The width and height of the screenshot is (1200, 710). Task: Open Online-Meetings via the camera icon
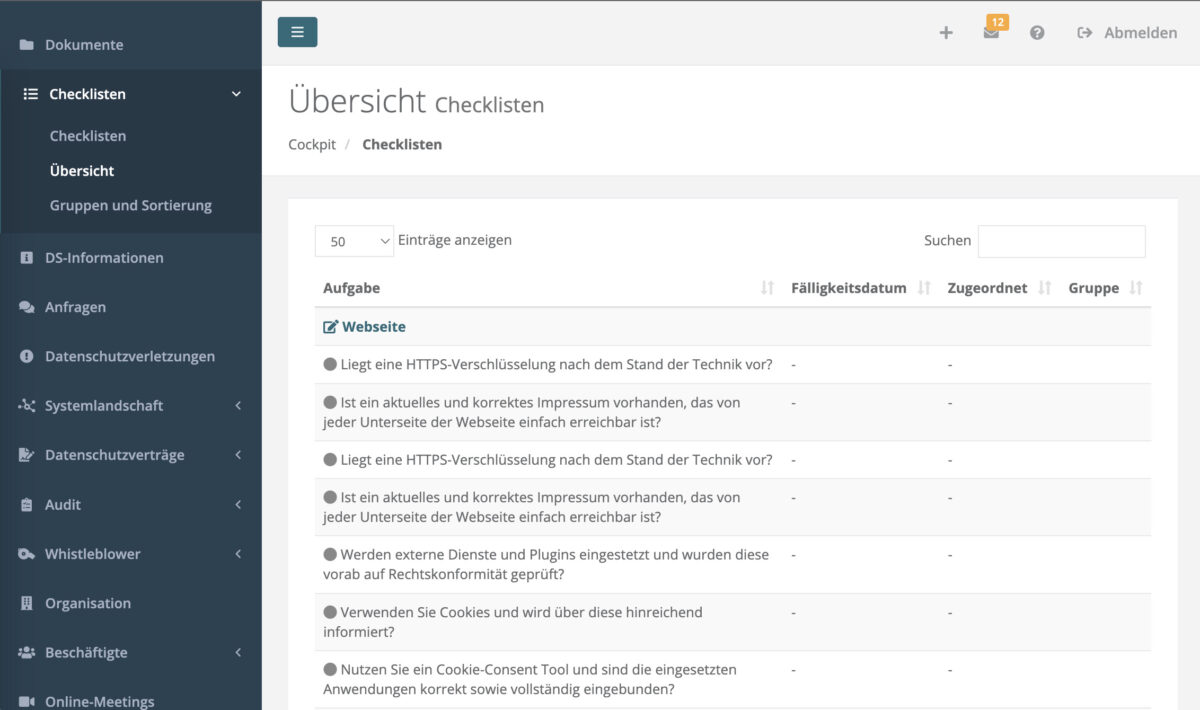[x=25, y=701]
